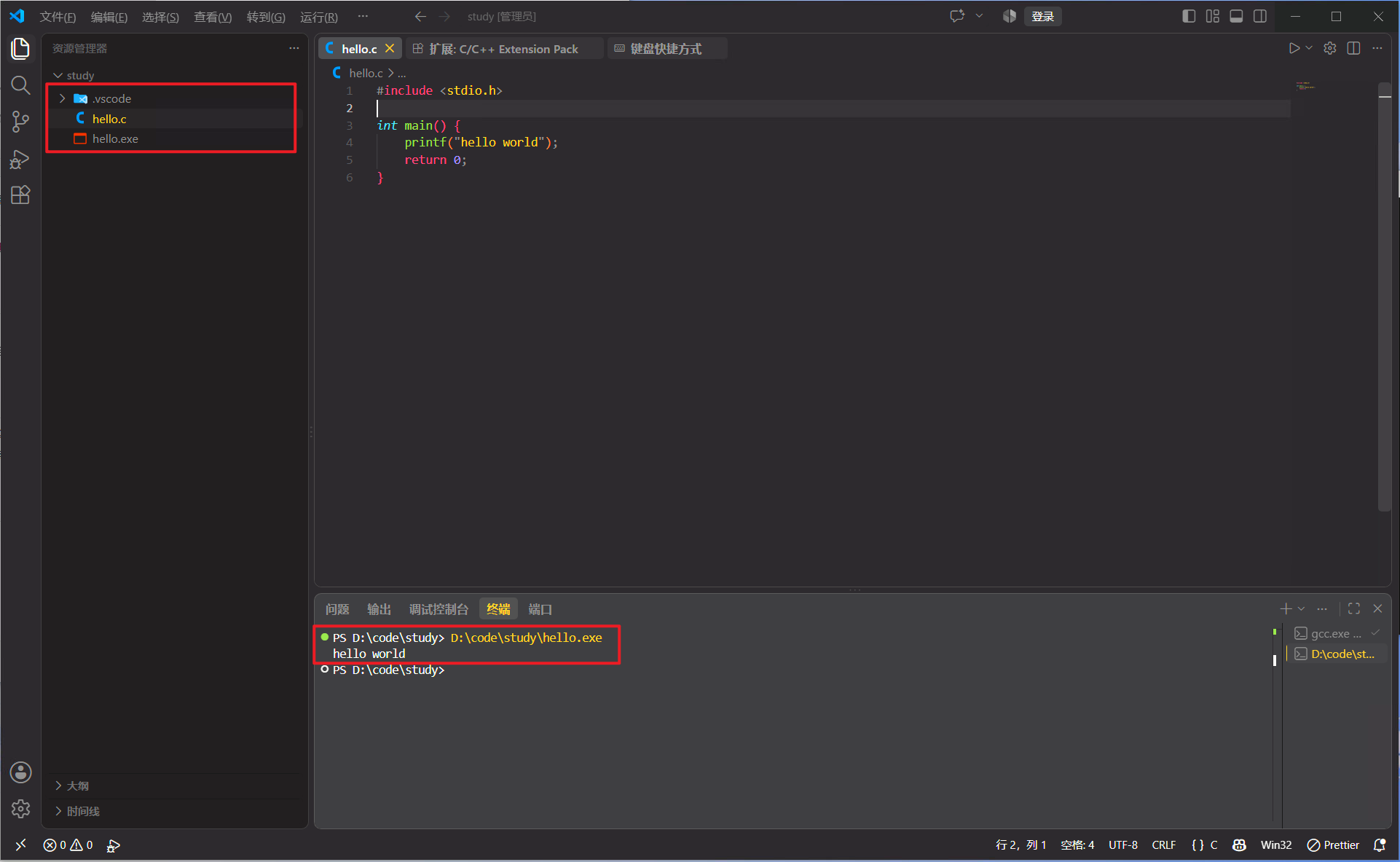Toggle the bottom panel visibility
Viewport: 1400px width, 862px height.
[x=1236, y=16]
